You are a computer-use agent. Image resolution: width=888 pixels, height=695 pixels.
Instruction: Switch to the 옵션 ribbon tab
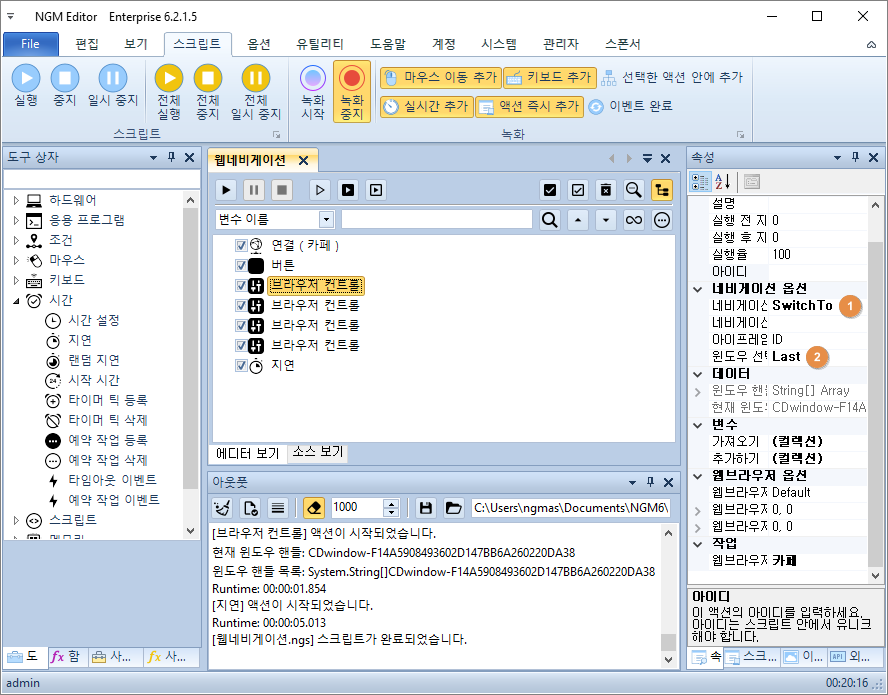point(259,44)
